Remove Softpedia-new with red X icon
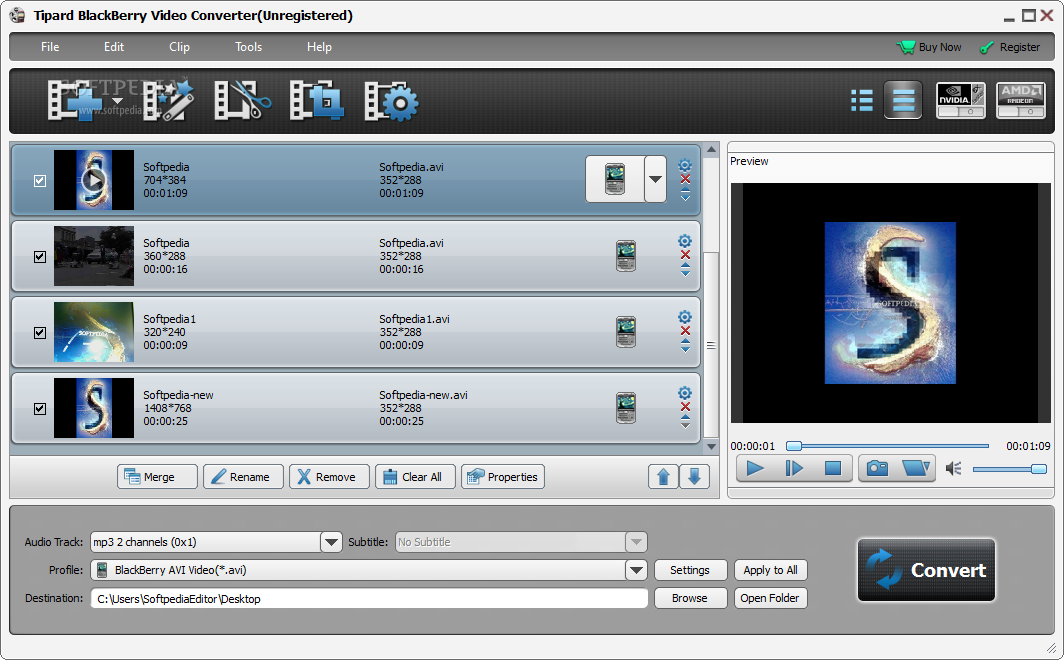This screenshot has width=1064, height=660. (685, 407)
